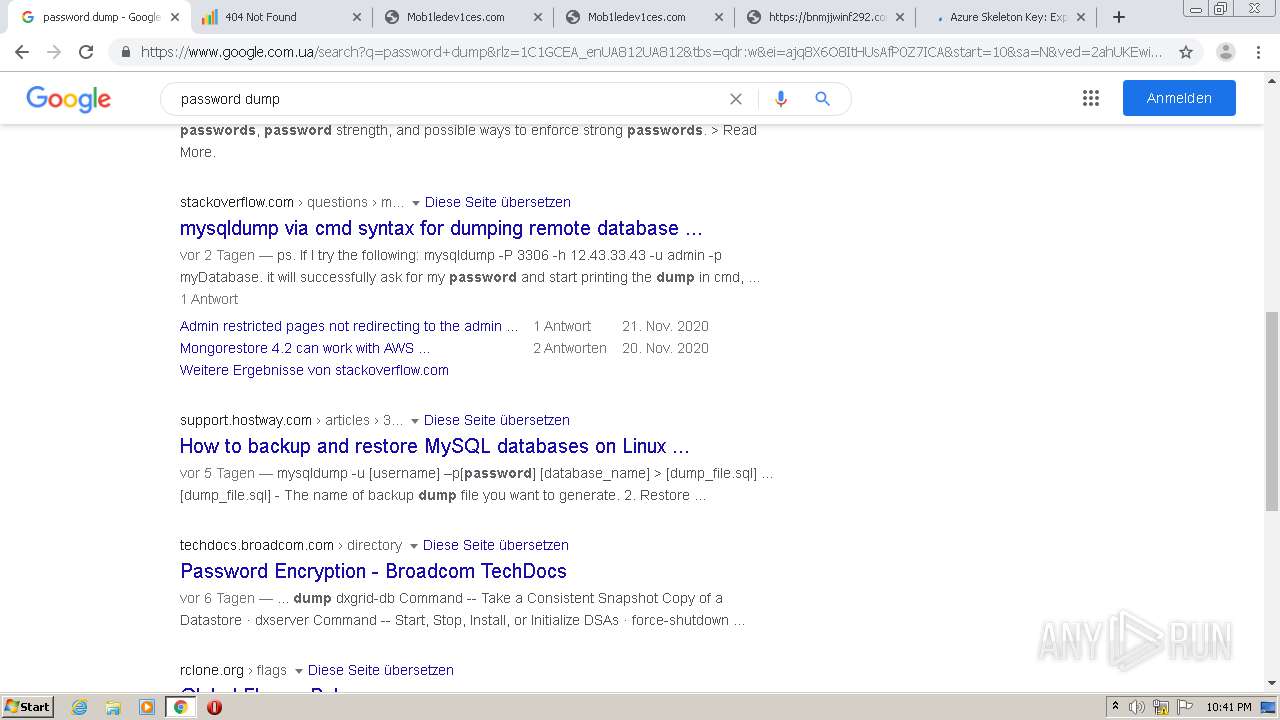Image resolution: width=1280 pixels, height=720 pixels.
Task: Click the network tray icon
Action: click(1161, 707)
